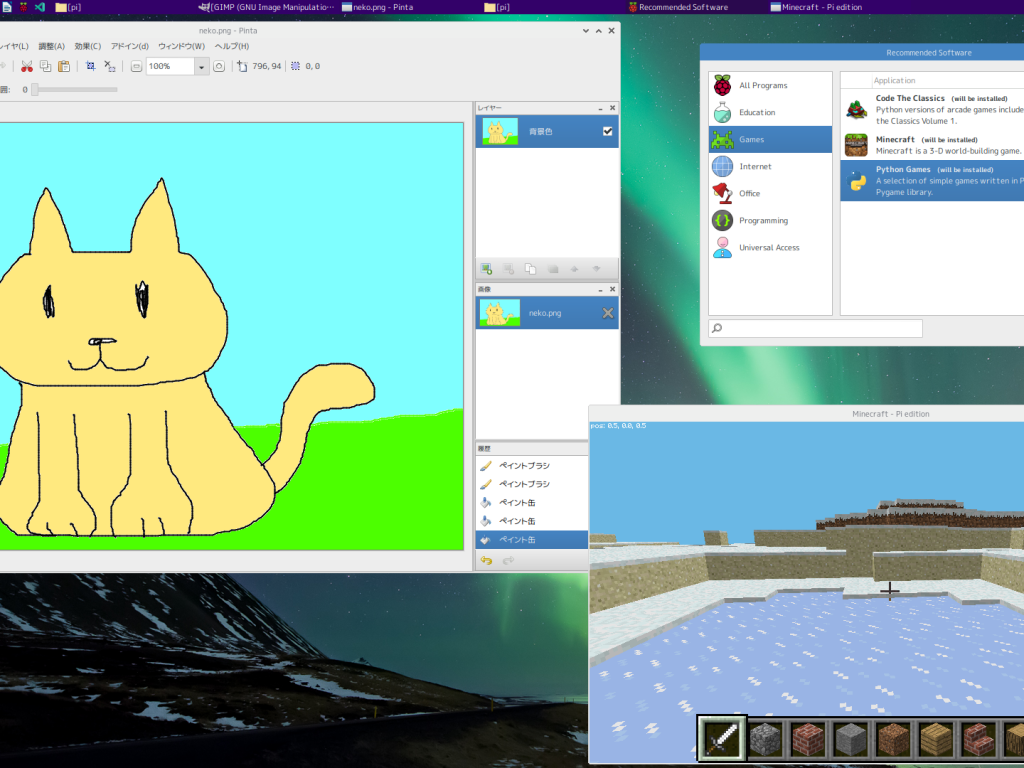Select the Minecraft row in Recommended Software list
The width and height of the screenshot is (1024, 768).
coord(933,145)
